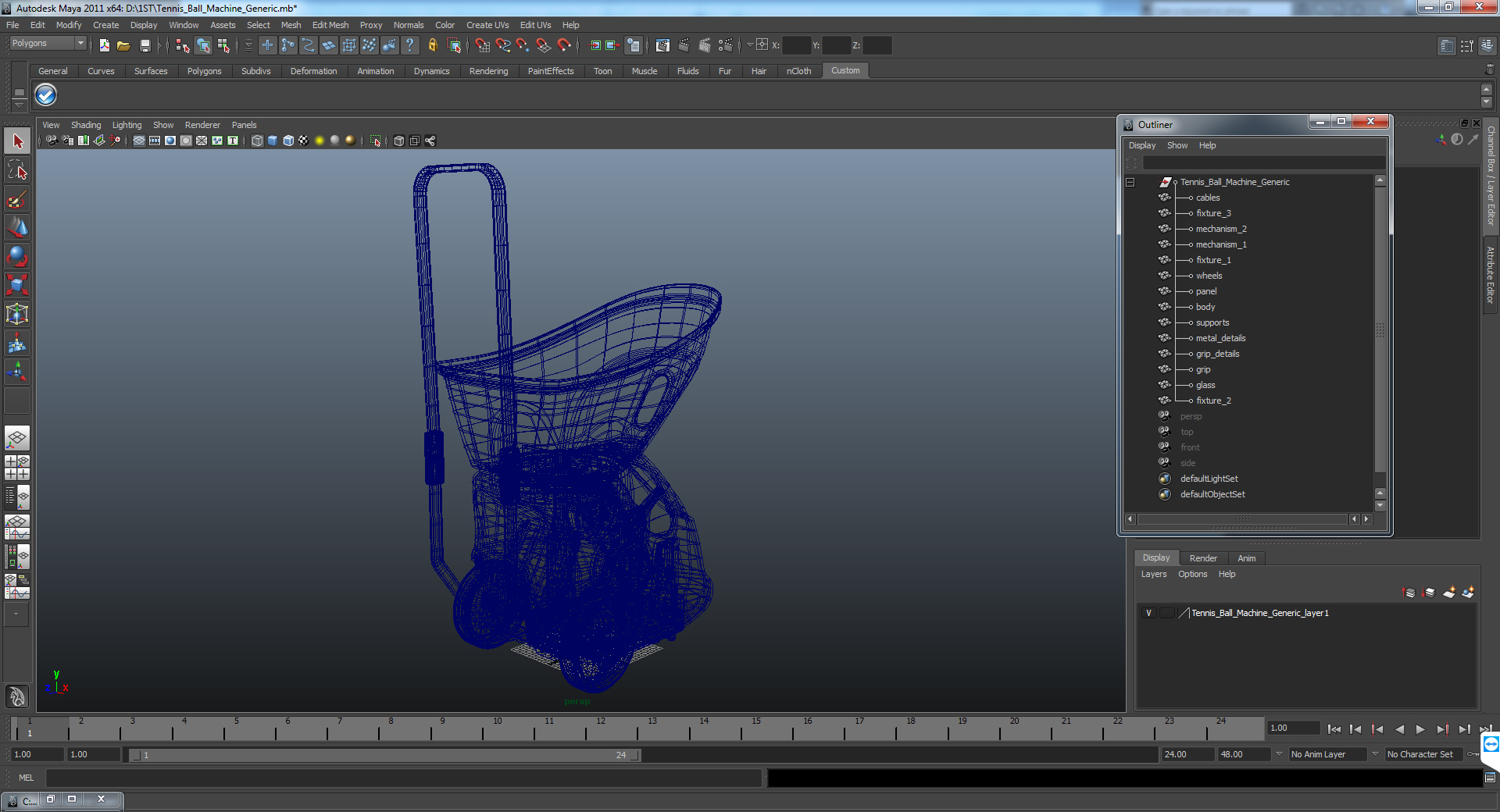Click the Snap to points magnet icon
The width and height of the screenshot is (1500, 812).
523,45
